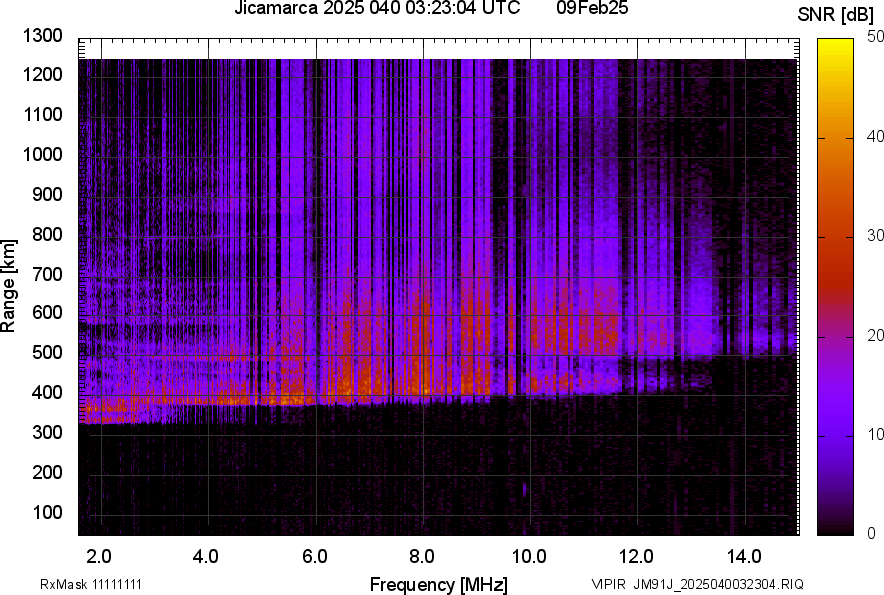
Task: Click the "1300" range tick label
Action: coord(42,36)
